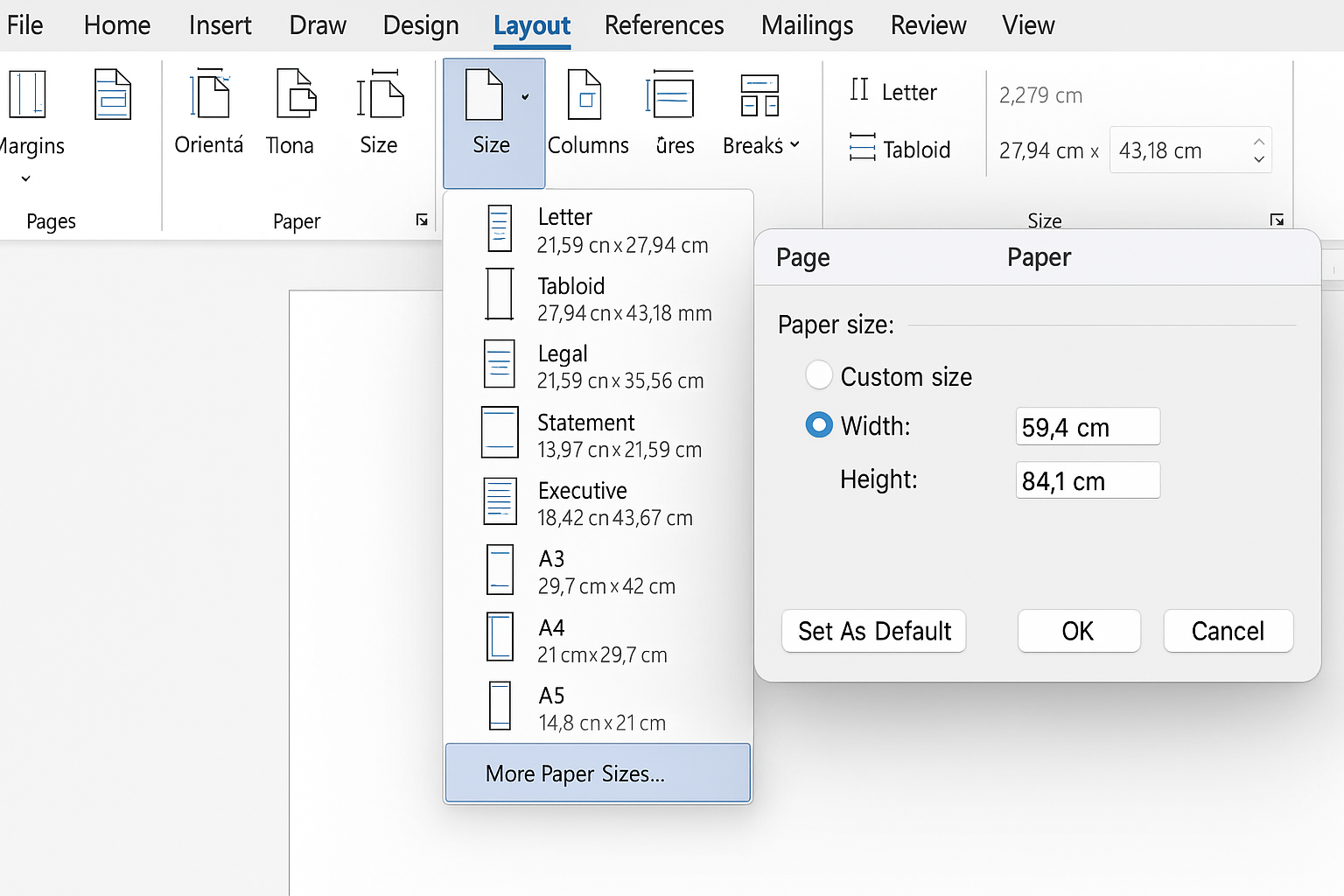
Task: Click the Set As Default button
Action: (x=874, y=631)
